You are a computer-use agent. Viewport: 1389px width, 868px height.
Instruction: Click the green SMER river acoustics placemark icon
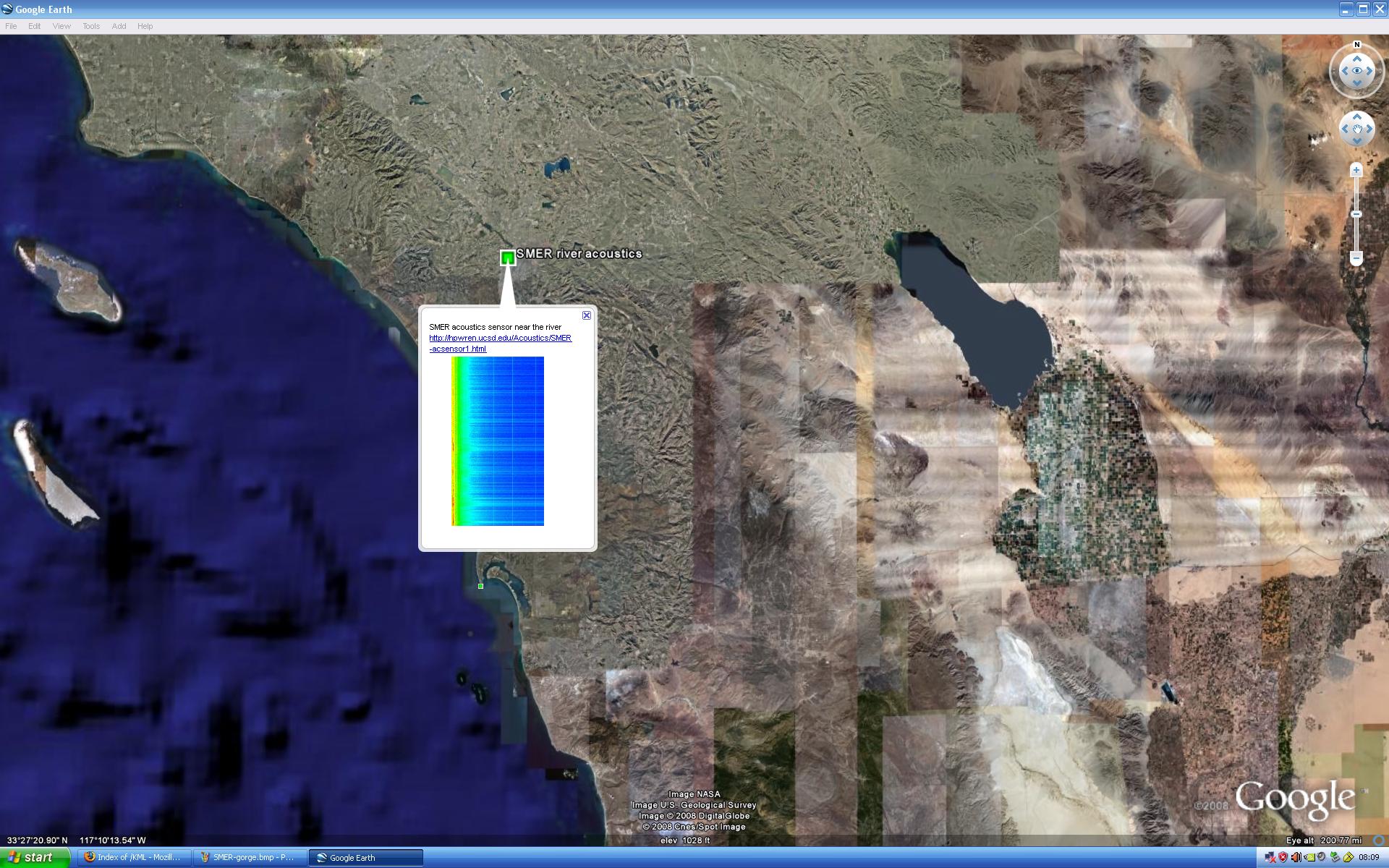tap(508, 258)
